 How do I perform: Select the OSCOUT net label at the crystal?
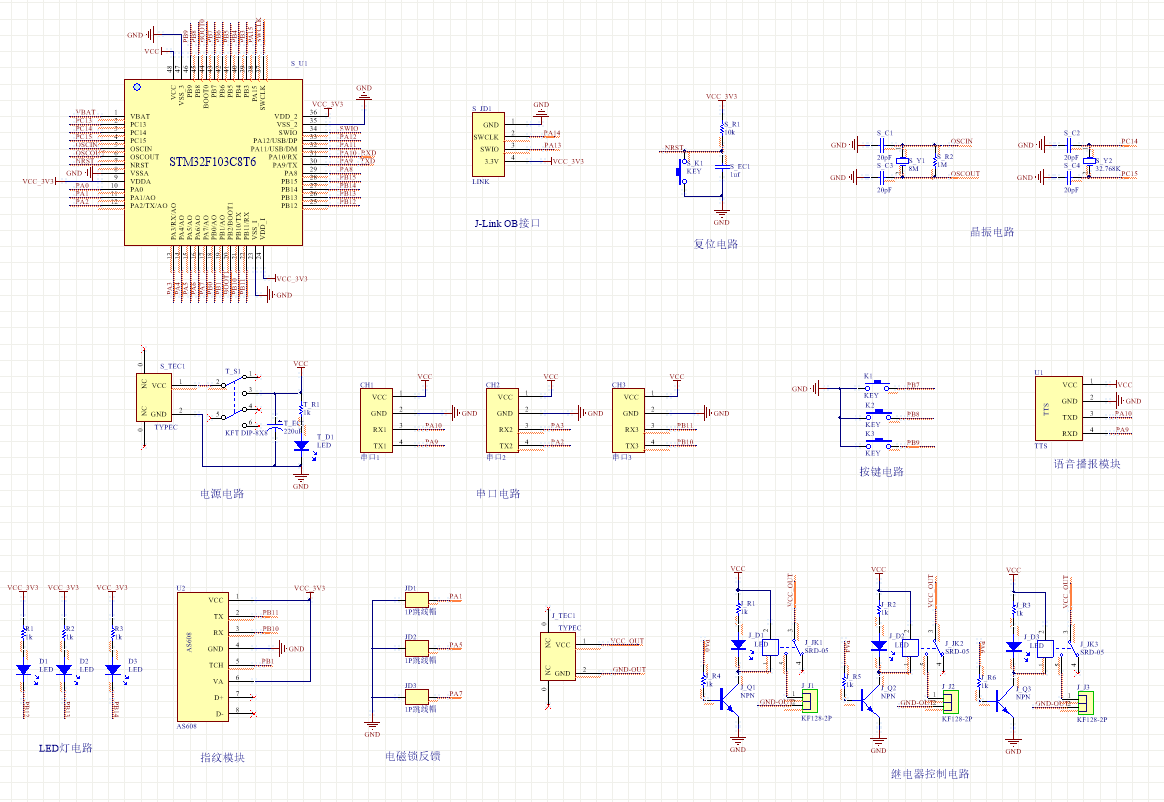click(965, 174)
